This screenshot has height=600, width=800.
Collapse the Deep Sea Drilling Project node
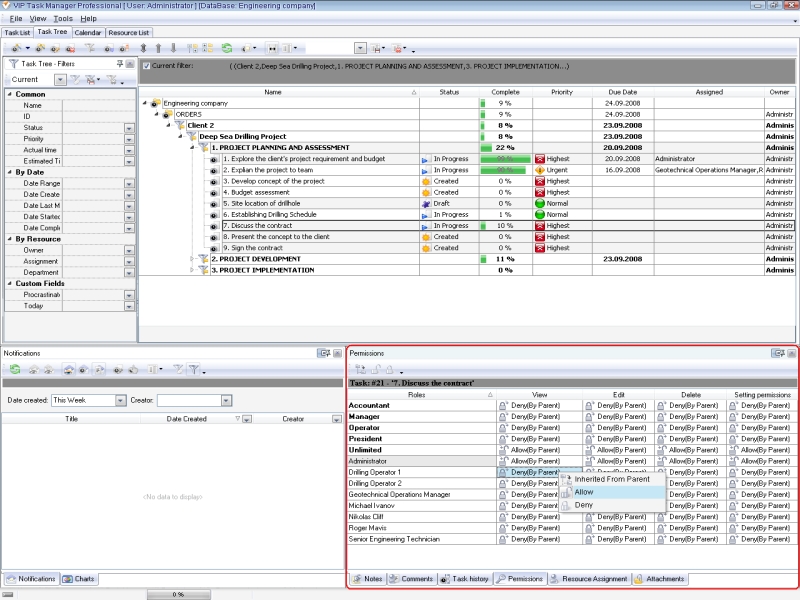click(181, 136)
